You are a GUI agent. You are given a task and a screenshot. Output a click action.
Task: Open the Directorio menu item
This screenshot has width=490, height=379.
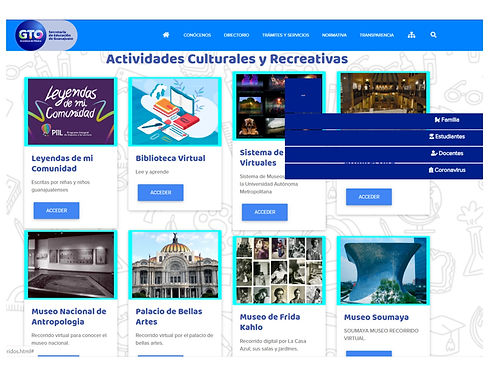[236, 35]
